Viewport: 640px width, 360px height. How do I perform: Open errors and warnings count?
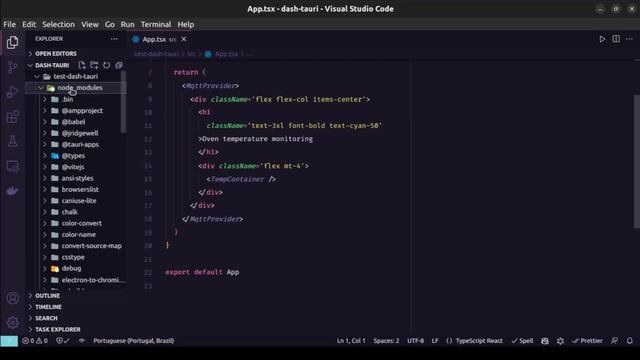[35, 341]
